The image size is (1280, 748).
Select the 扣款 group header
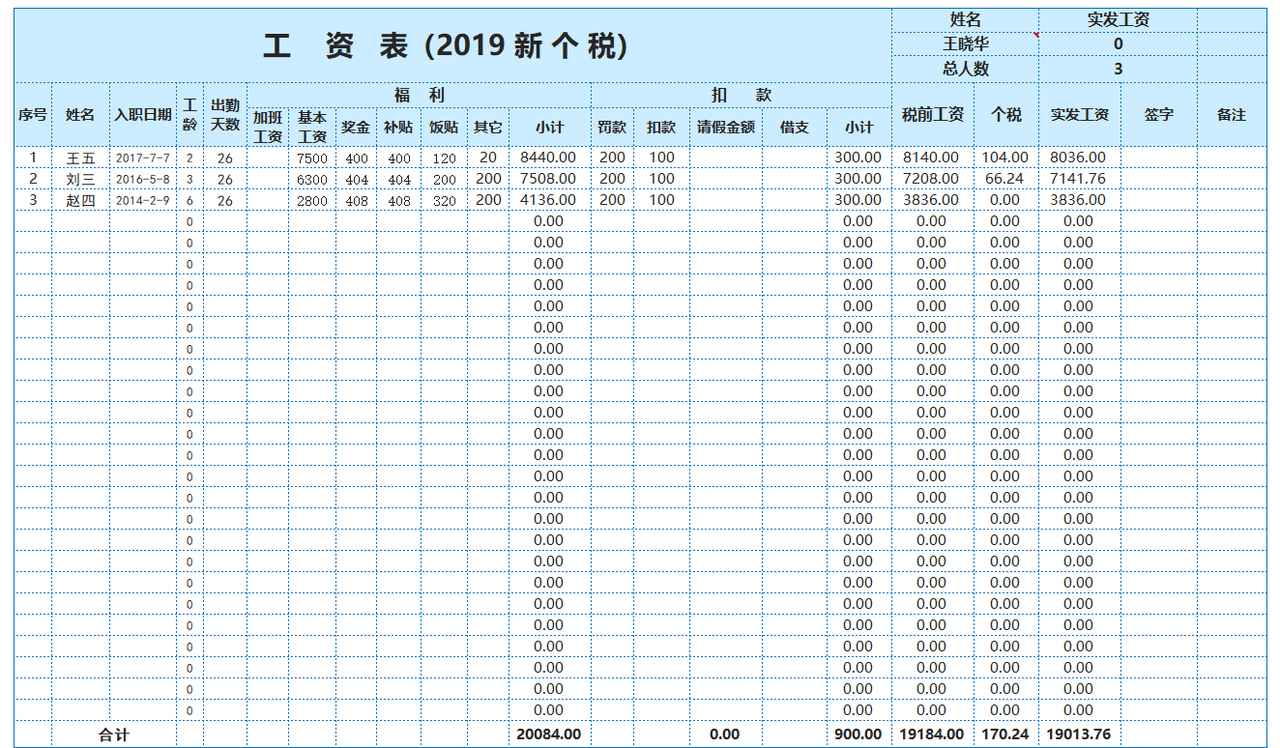point(741,95)
